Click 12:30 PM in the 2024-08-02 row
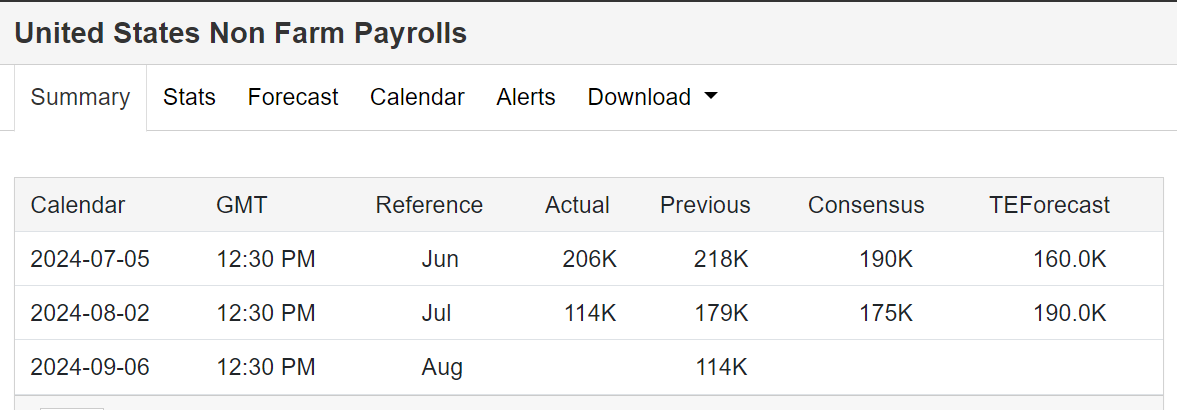The width and height of the screenshot is (1177, 410). coord(266,313)
